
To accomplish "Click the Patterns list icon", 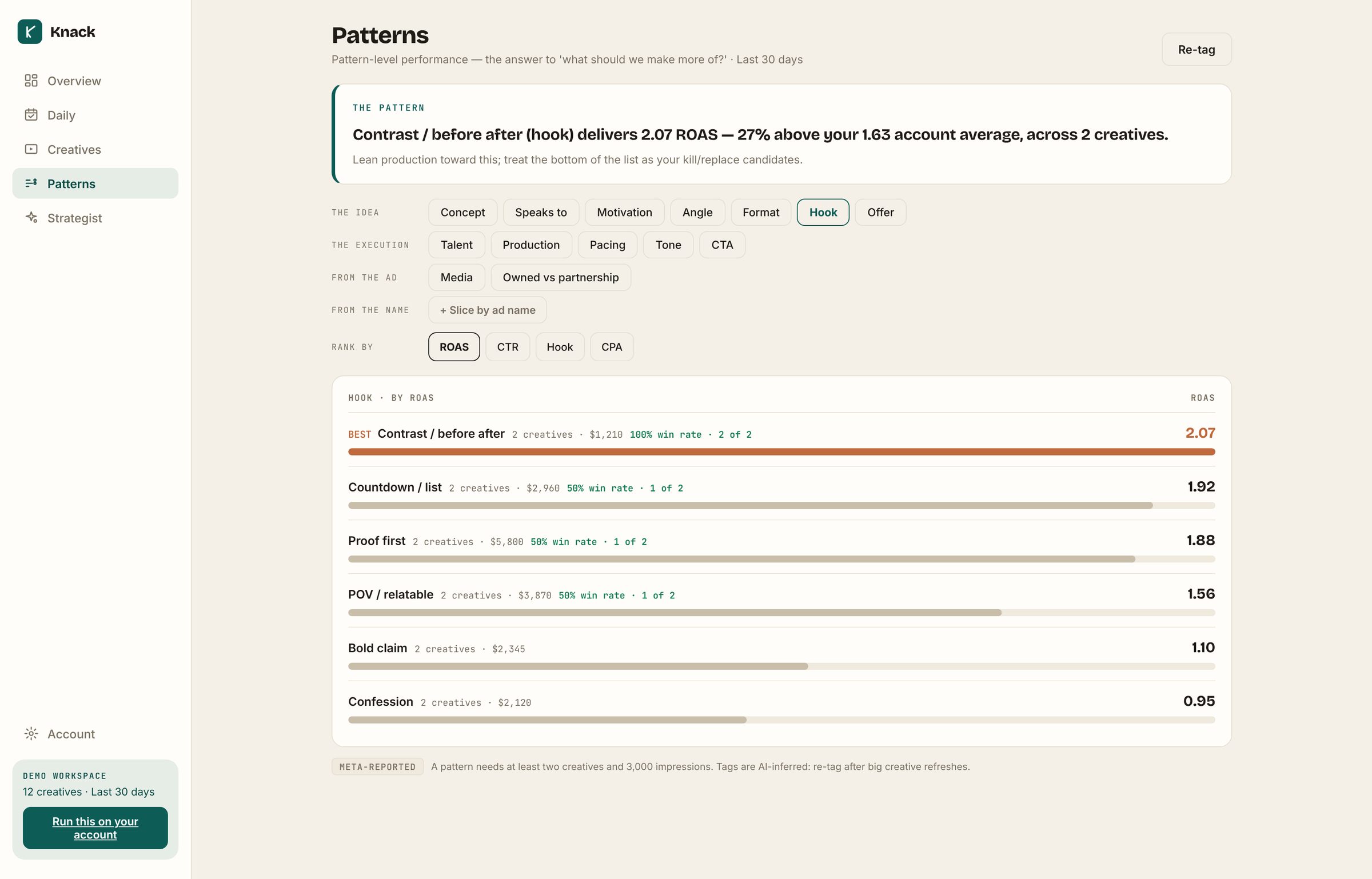I will (x=31, y=183).
